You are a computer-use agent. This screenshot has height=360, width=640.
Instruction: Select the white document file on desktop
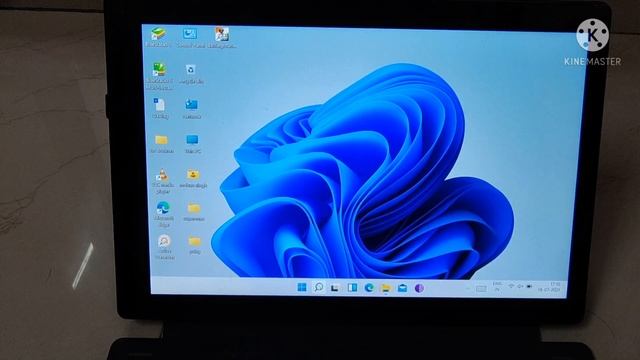[x=160, y=108]
